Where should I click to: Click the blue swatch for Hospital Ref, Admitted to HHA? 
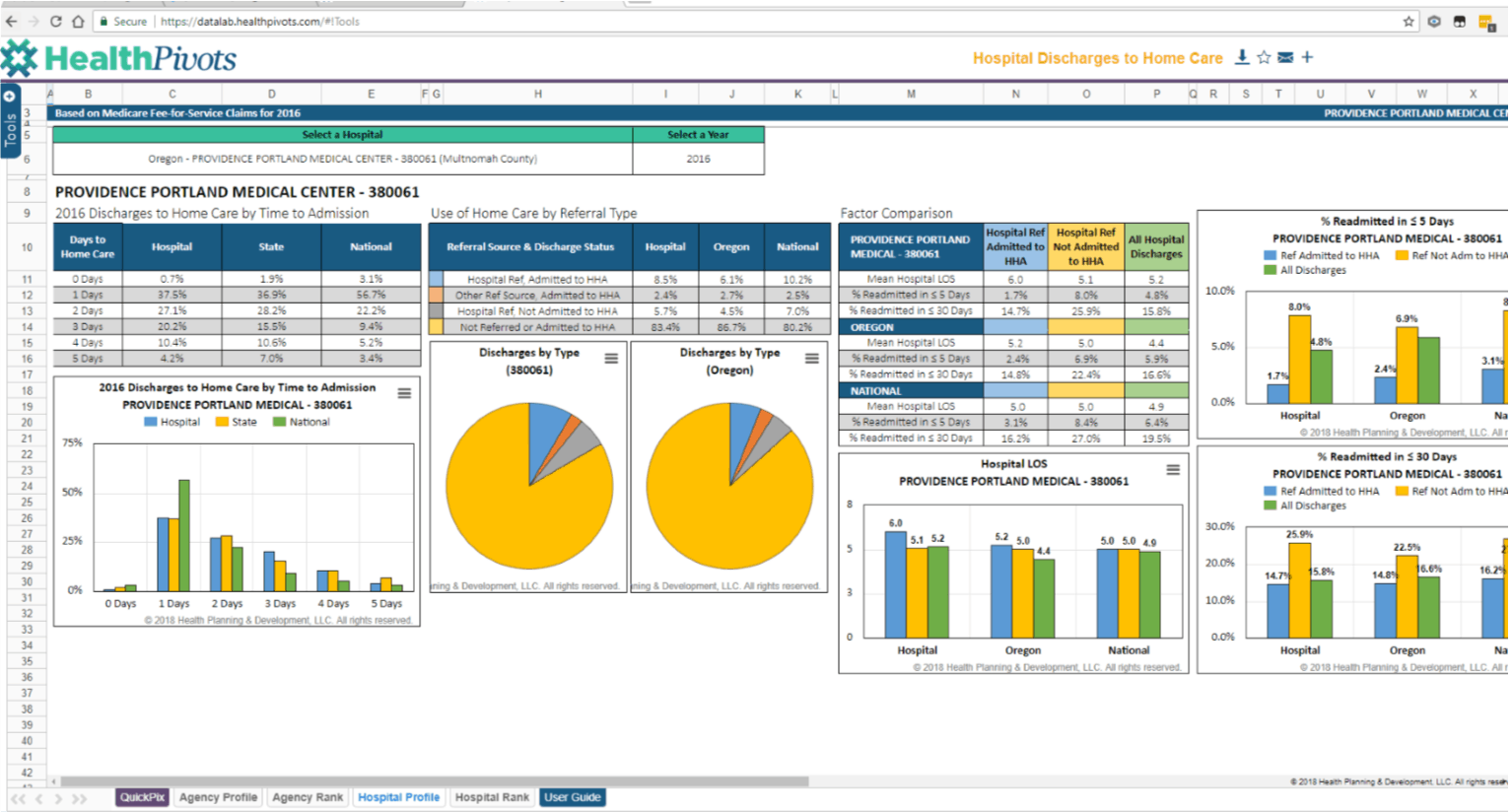point(436,279)
